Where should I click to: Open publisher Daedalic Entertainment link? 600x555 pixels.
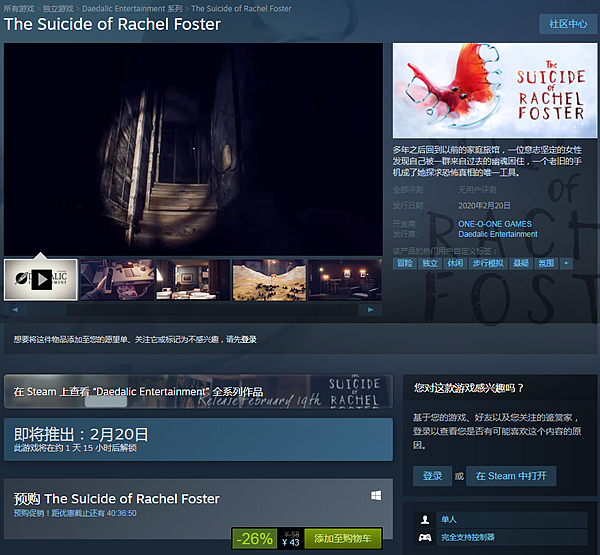coord(498,234)
